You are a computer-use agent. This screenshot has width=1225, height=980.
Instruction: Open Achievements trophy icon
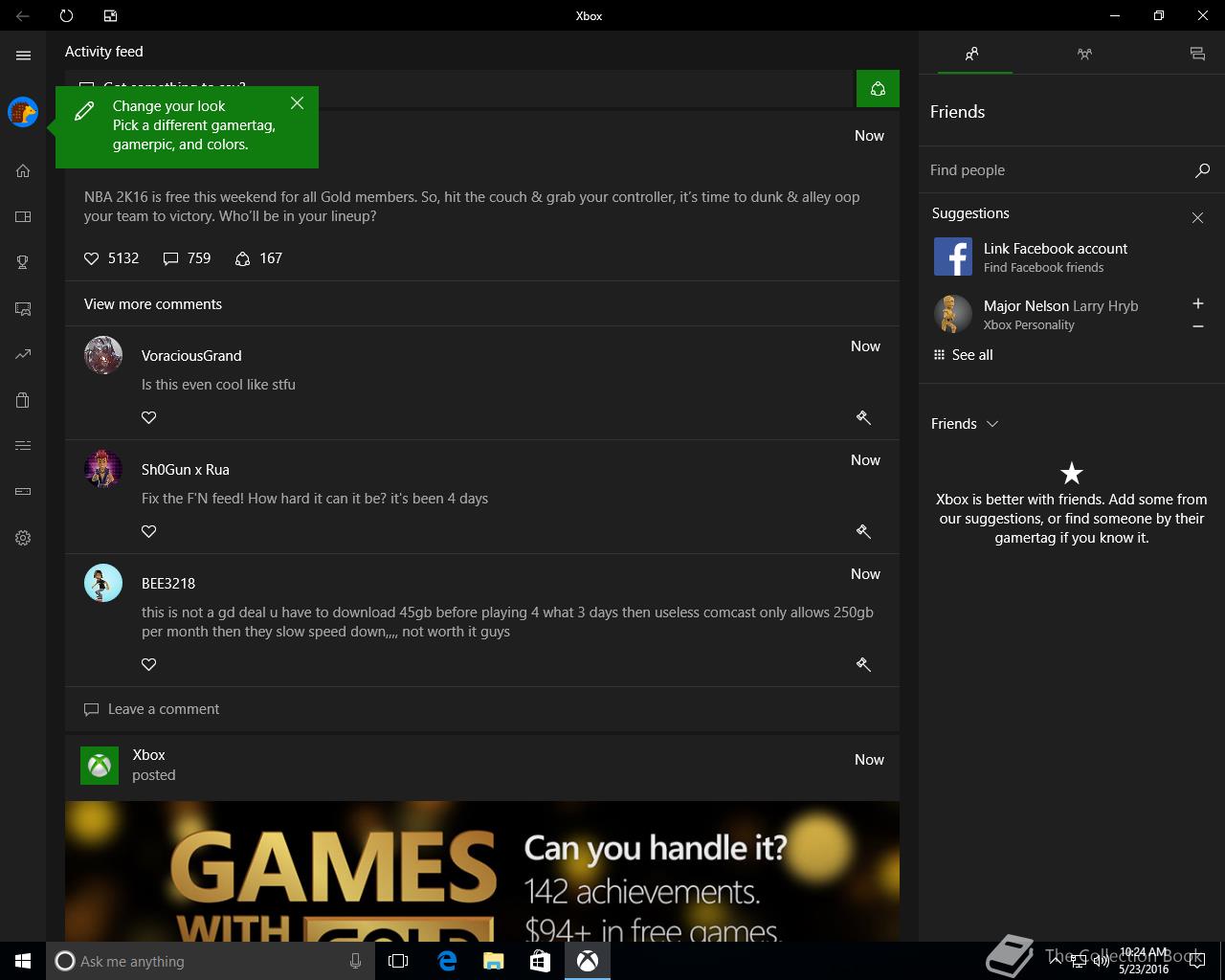click(x=23, y=262)
